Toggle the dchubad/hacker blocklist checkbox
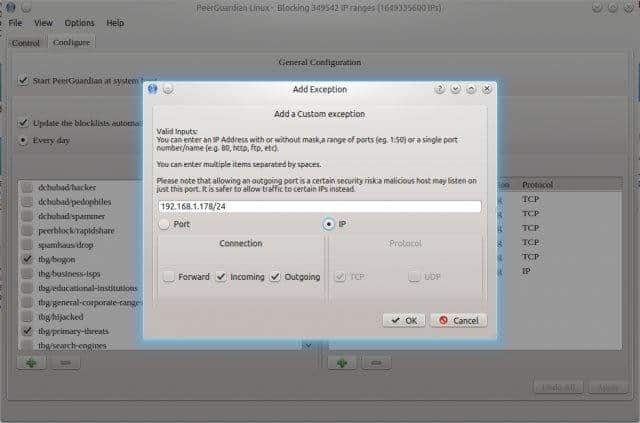Viewport: 640px width, 423px height. 27,187
